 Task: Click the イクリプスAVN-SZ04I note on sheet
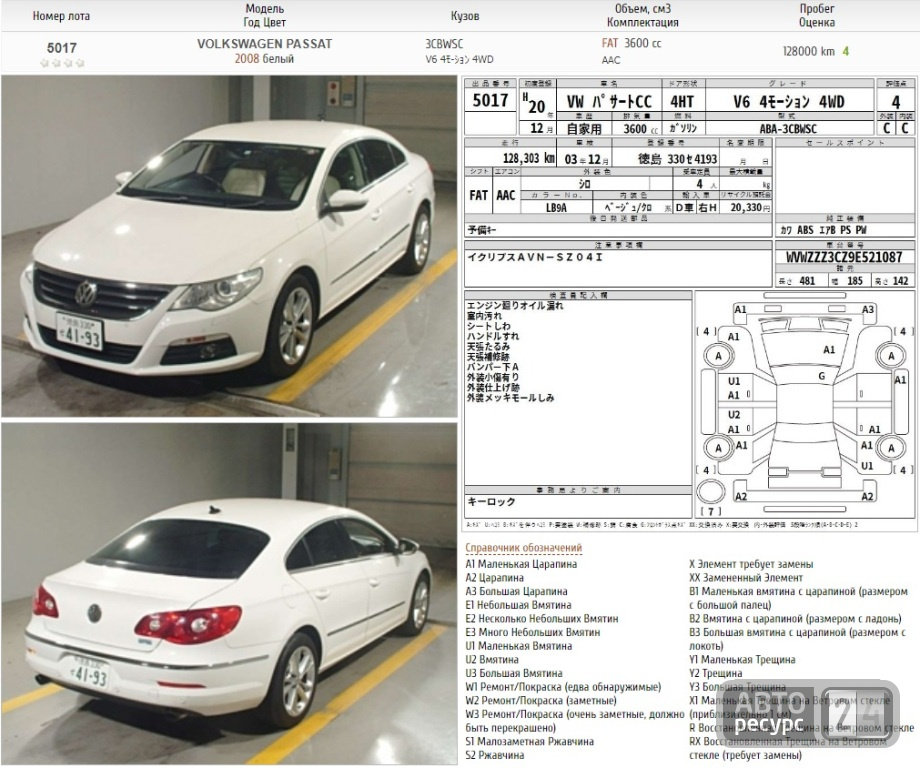[x=535, y=257]
